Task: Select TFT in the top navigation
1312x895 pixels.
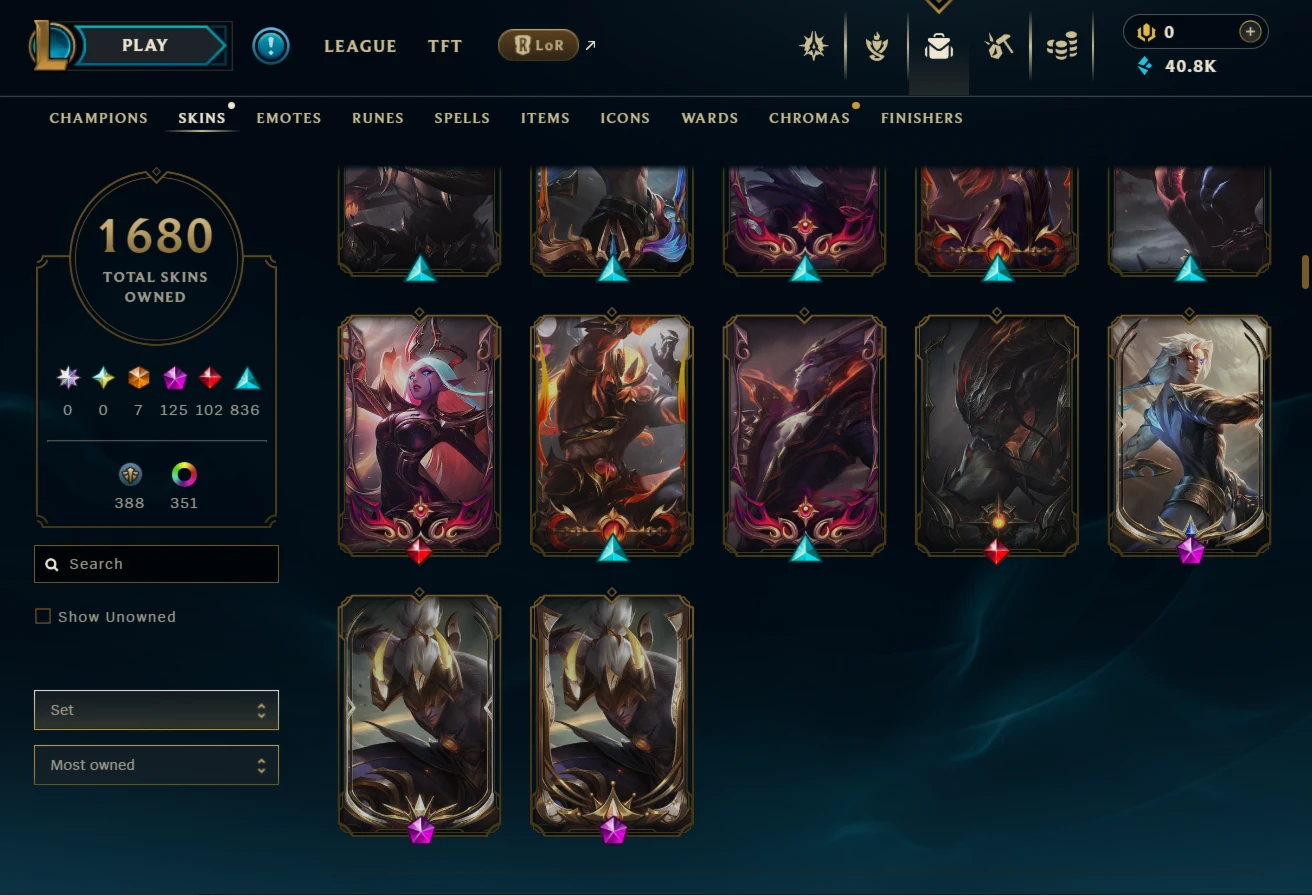Action: click(x=445, y=46)
